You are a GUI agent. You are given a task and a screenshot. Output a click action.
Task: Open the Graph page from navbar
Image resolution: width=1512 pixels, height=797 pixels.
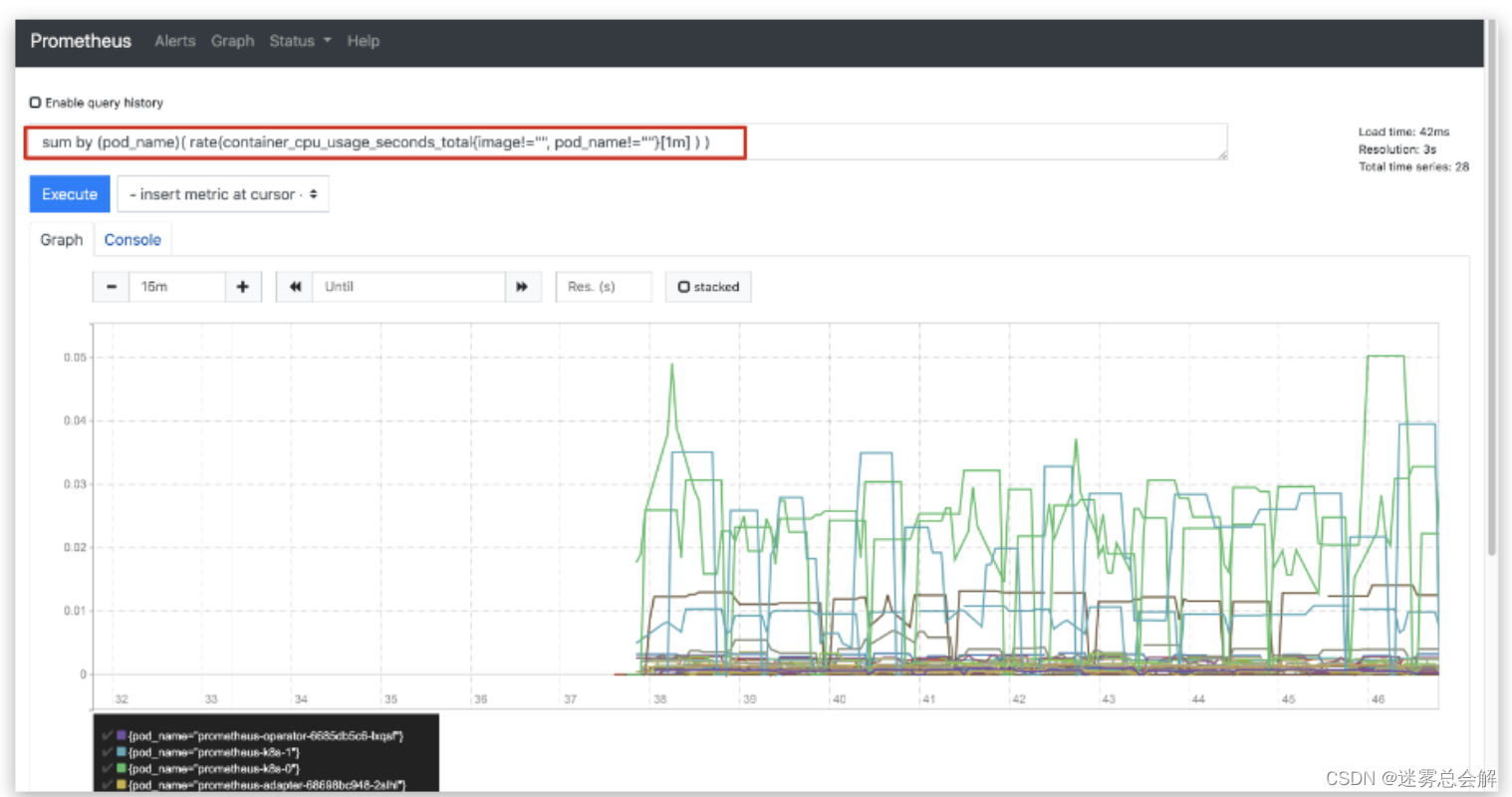(233, 41)
